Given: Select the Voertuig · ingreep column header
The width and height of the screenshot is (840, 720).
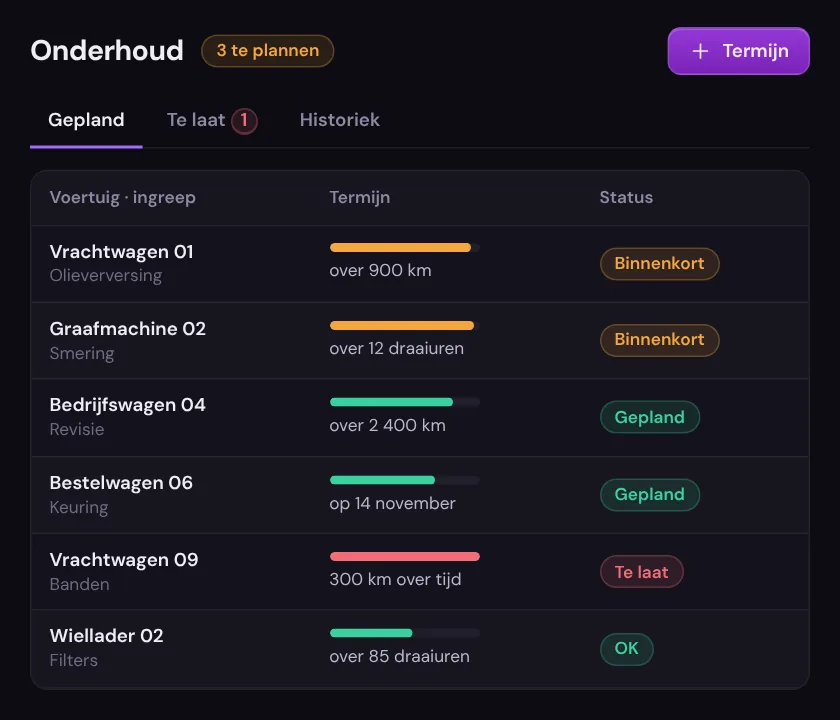Looking at the screenshot, I should (123, 198).
